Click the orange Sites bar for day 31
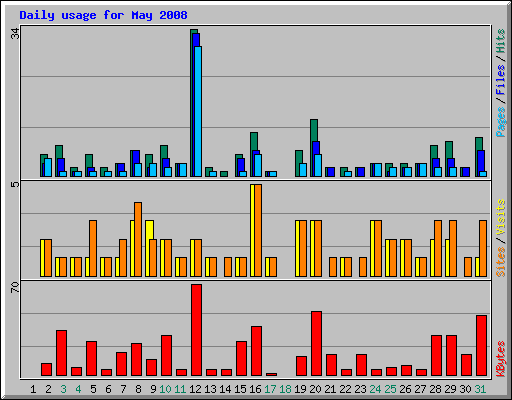The width and height of the screenshot is (512, 400). [x=483, y=248]
